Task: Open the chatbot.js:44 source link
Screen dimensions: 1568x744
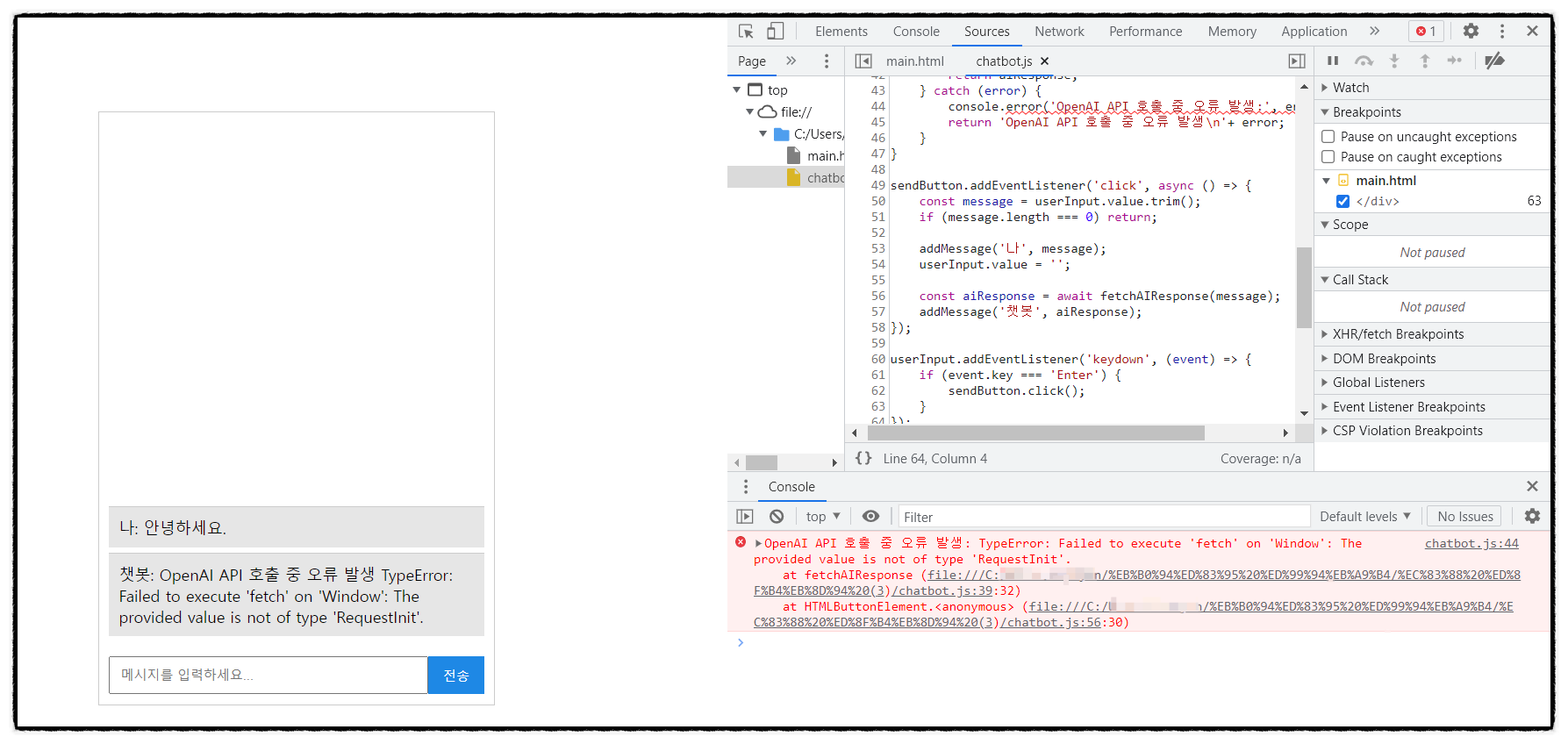Action: 1471,544
